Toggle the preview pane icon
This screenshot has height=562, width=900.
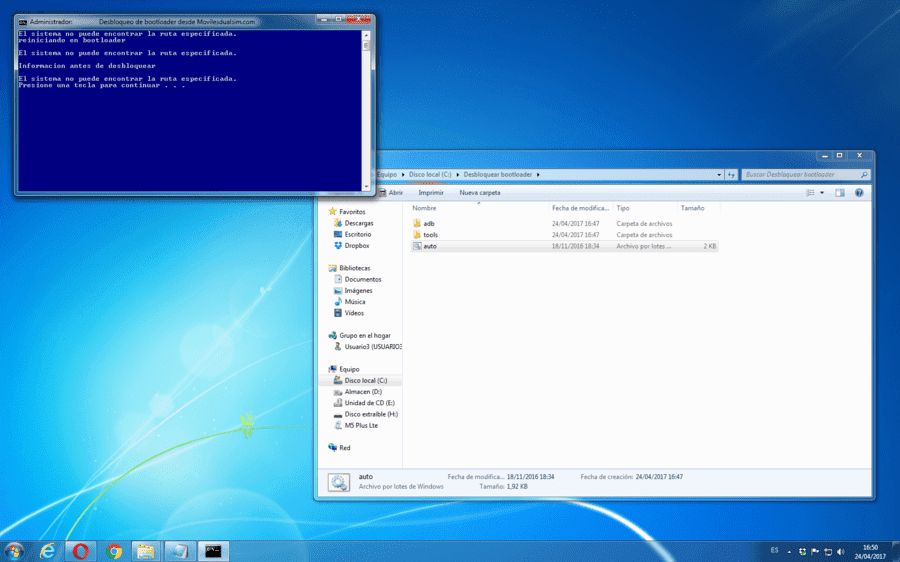click(840, 193)
